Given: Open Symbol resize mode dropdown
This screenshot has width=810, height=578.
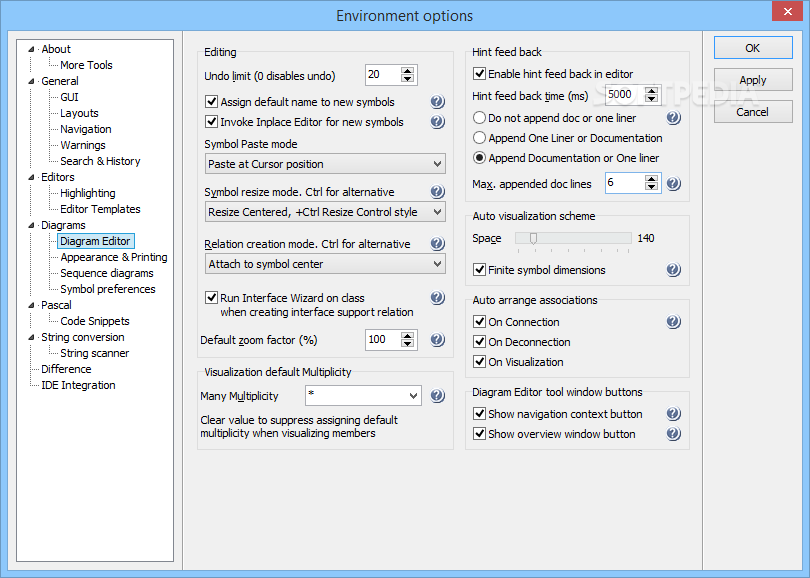Looking at the screenshot, I should pyautogui.click(x=325, y=212).
